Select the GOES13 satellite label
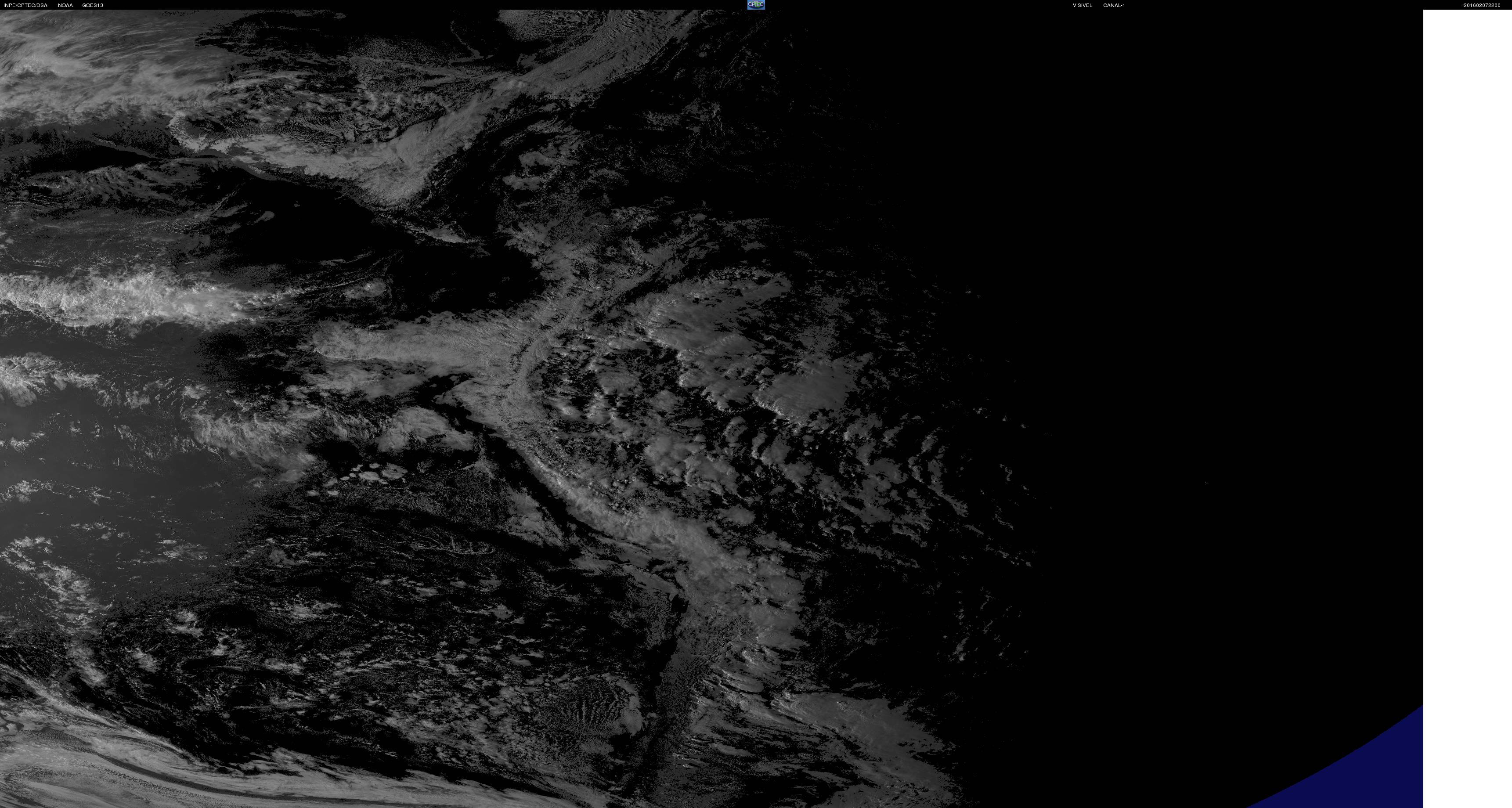This screenshot has height=808, width=1512. click(93, 5)
